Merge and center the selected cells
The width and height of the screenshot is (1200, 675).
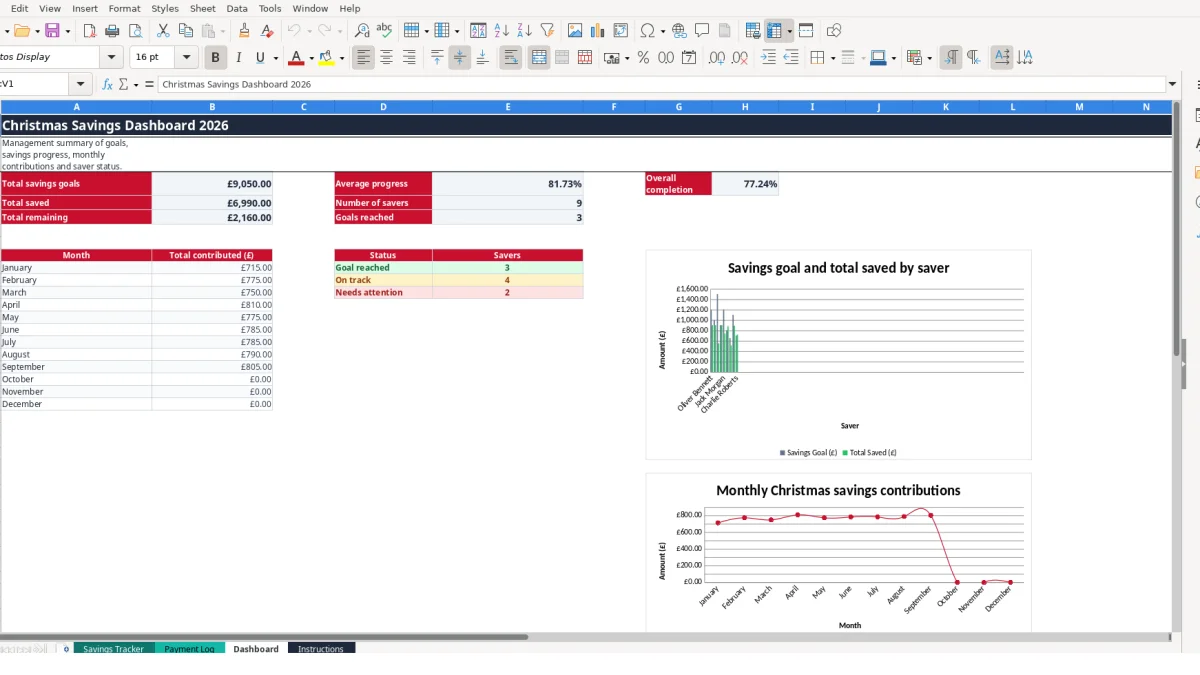(539, 58)
